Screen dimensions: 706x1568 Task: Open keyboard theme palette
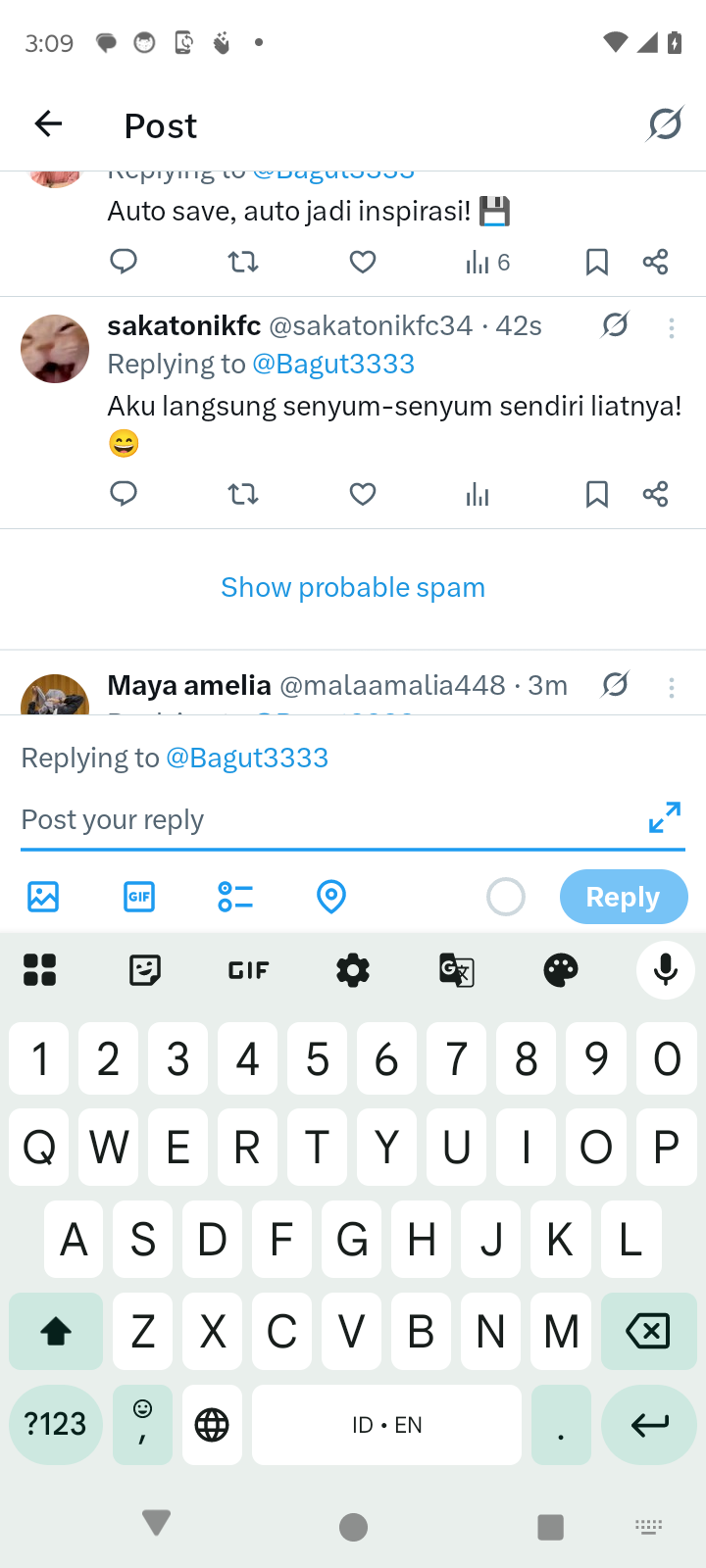pos(561,970)
